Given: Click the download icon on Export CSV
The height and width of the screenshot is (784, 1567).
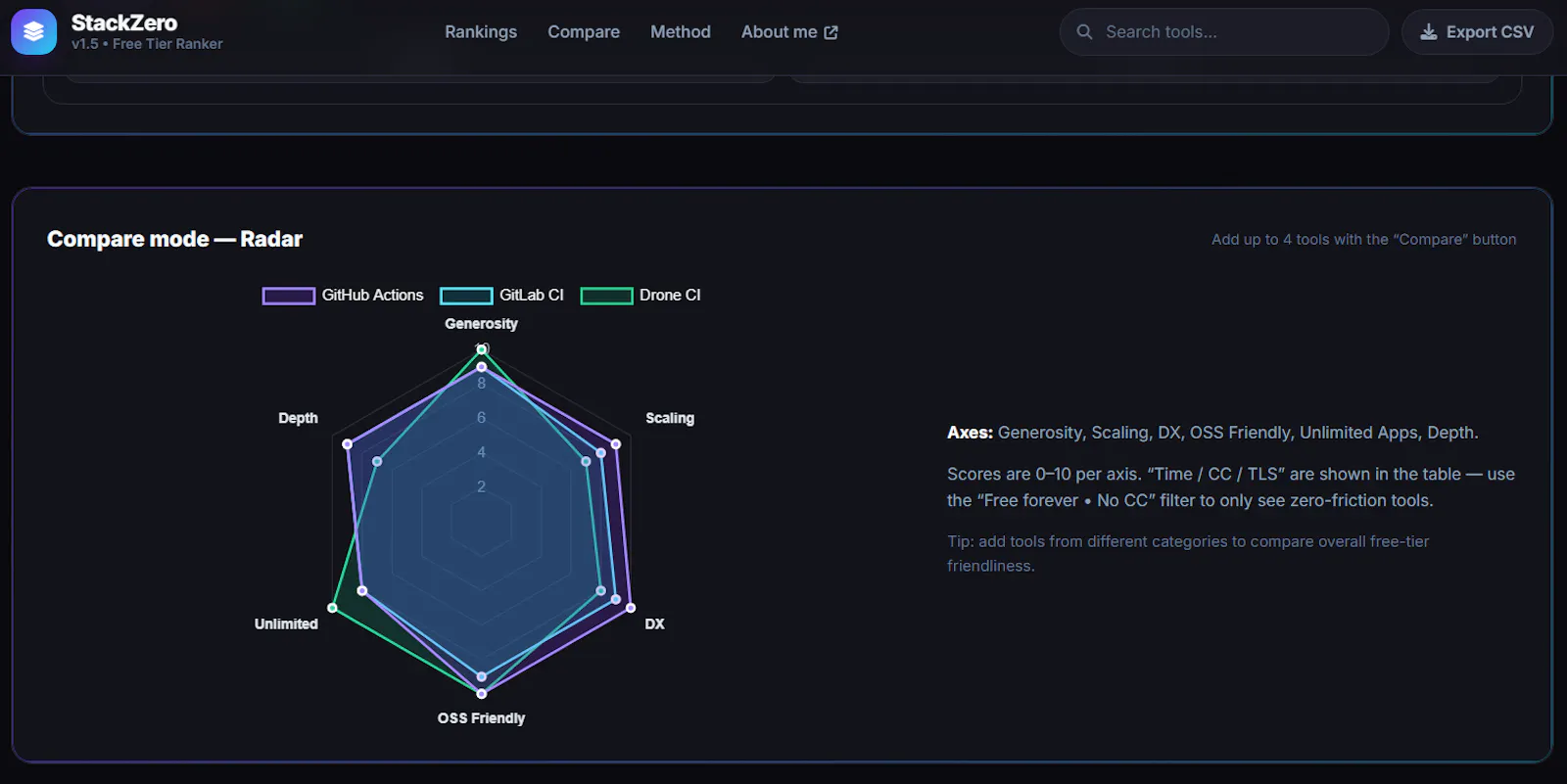Looking at the screenshot, I should (x=1429, y=32).
